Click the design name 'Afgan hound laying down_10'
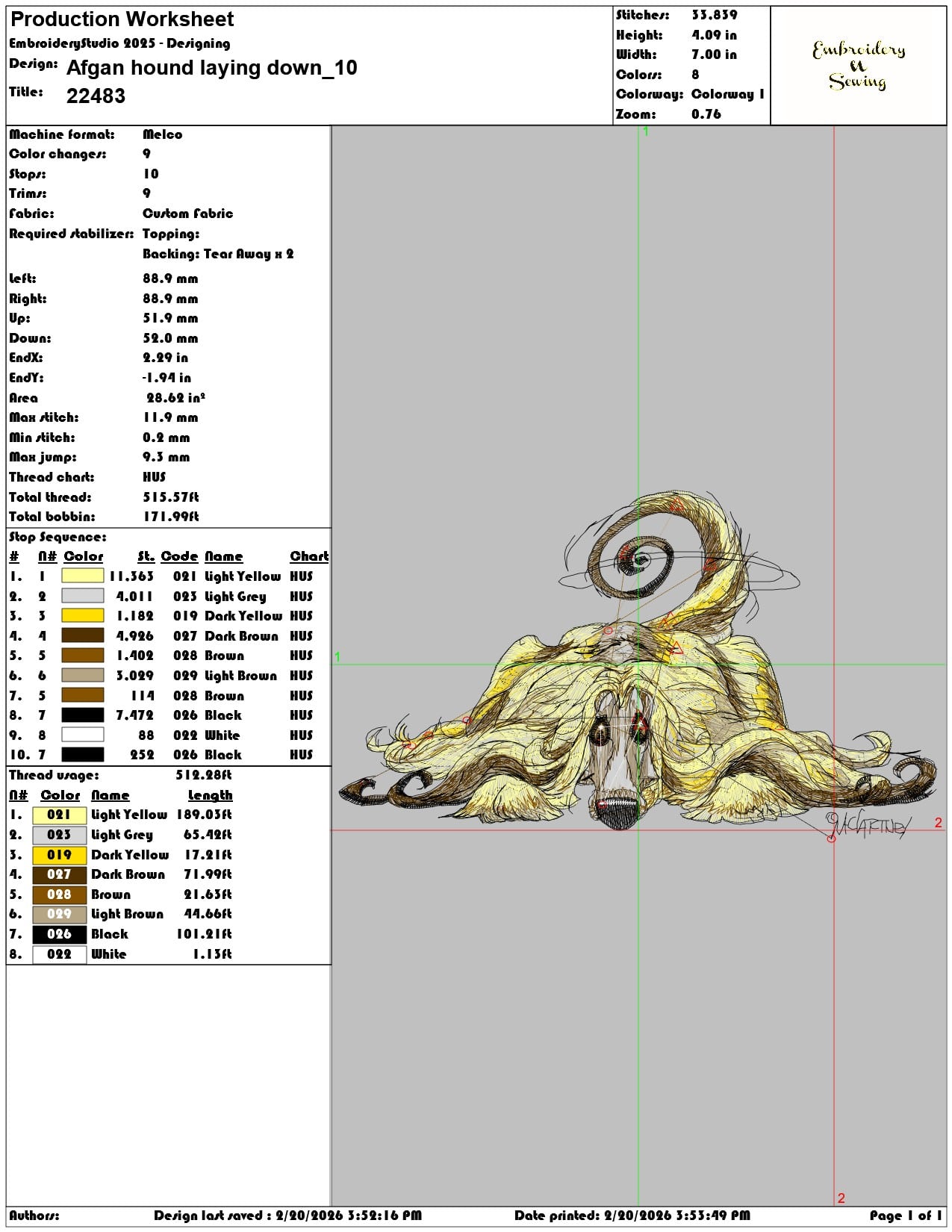This screenshot has width=952, height=1232. click(x=212, y=68)
